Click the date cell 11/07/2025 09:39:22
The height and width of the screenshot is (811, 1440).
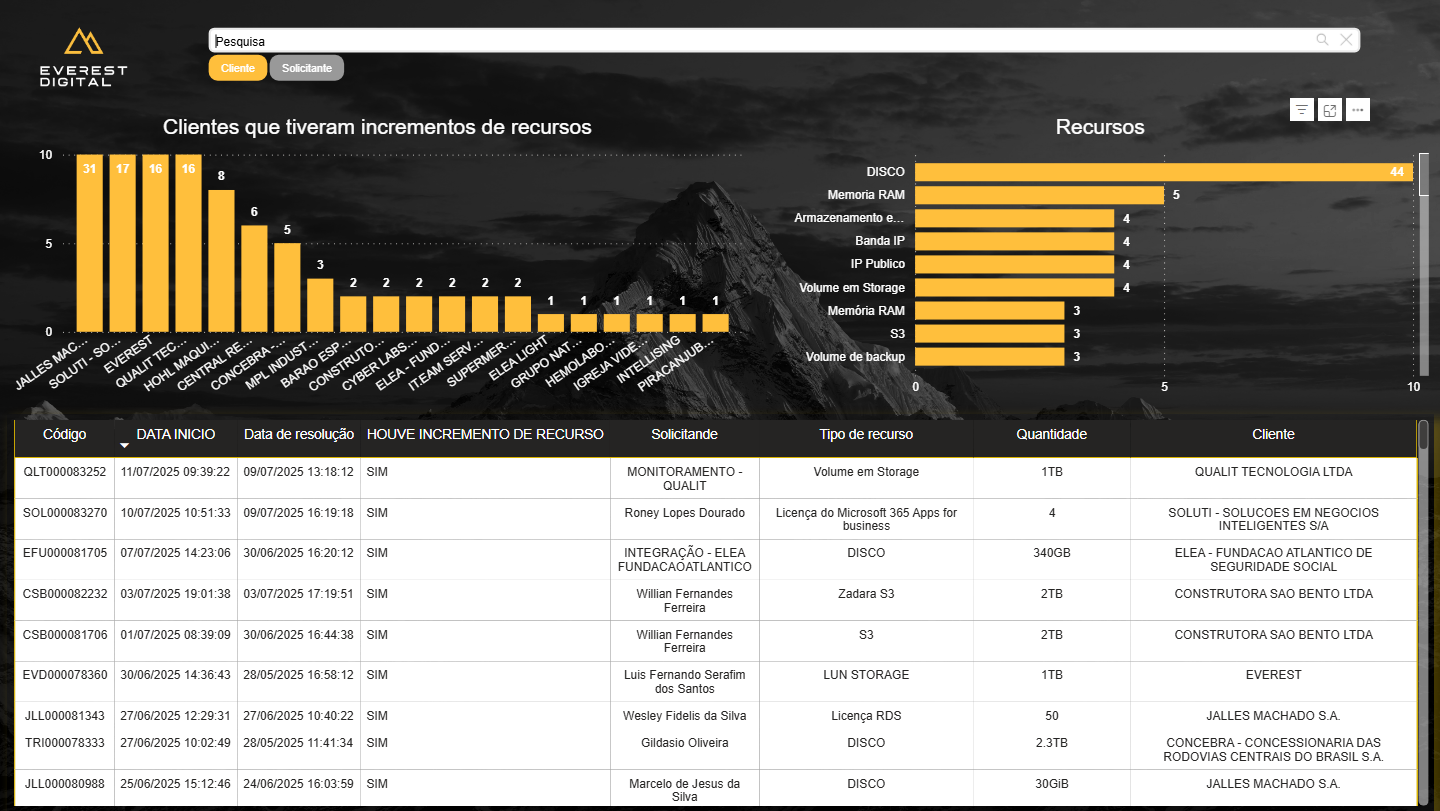coord(176,472)
